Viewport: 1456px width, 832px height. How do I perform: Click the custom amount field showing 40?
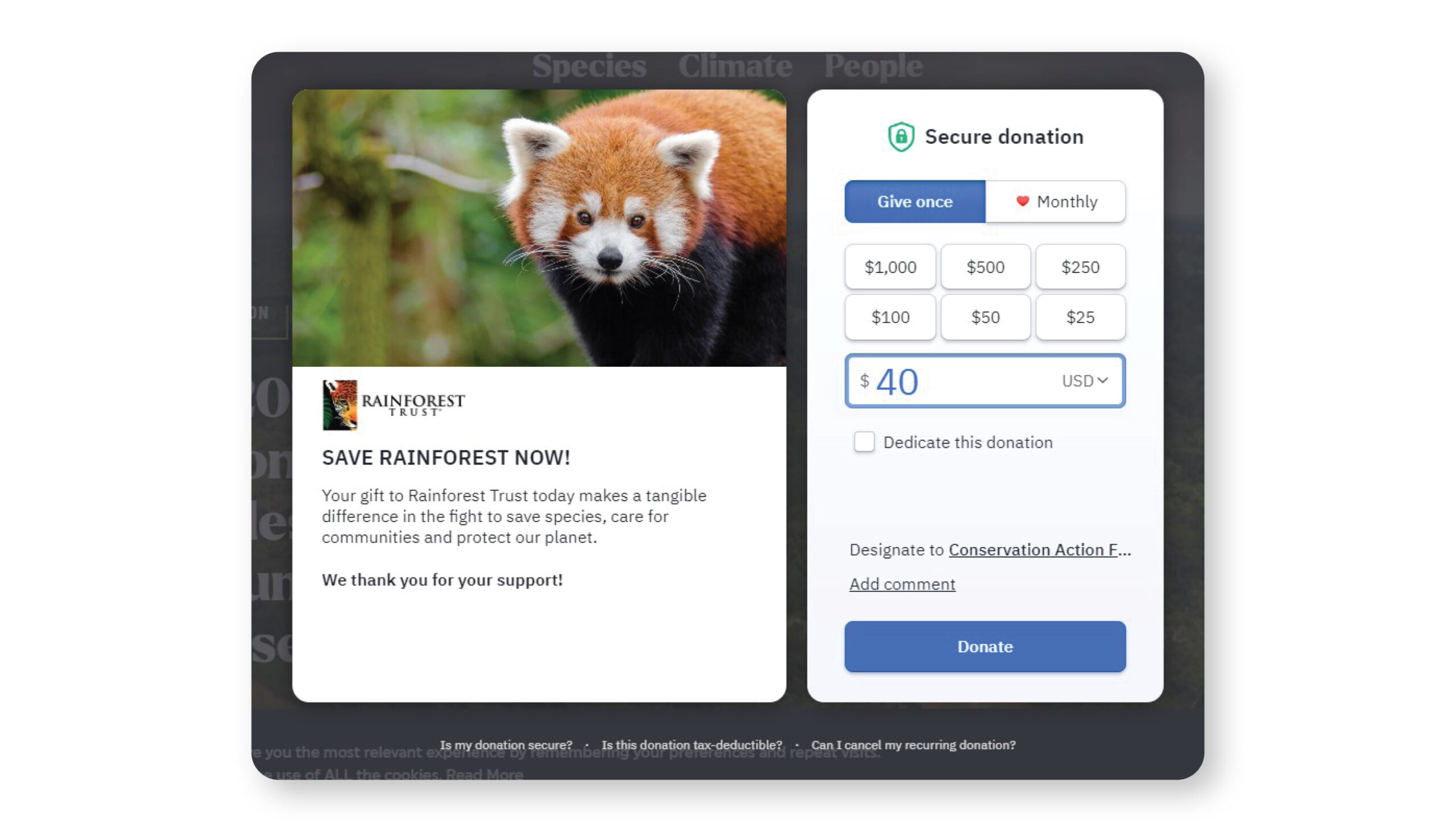985,380
